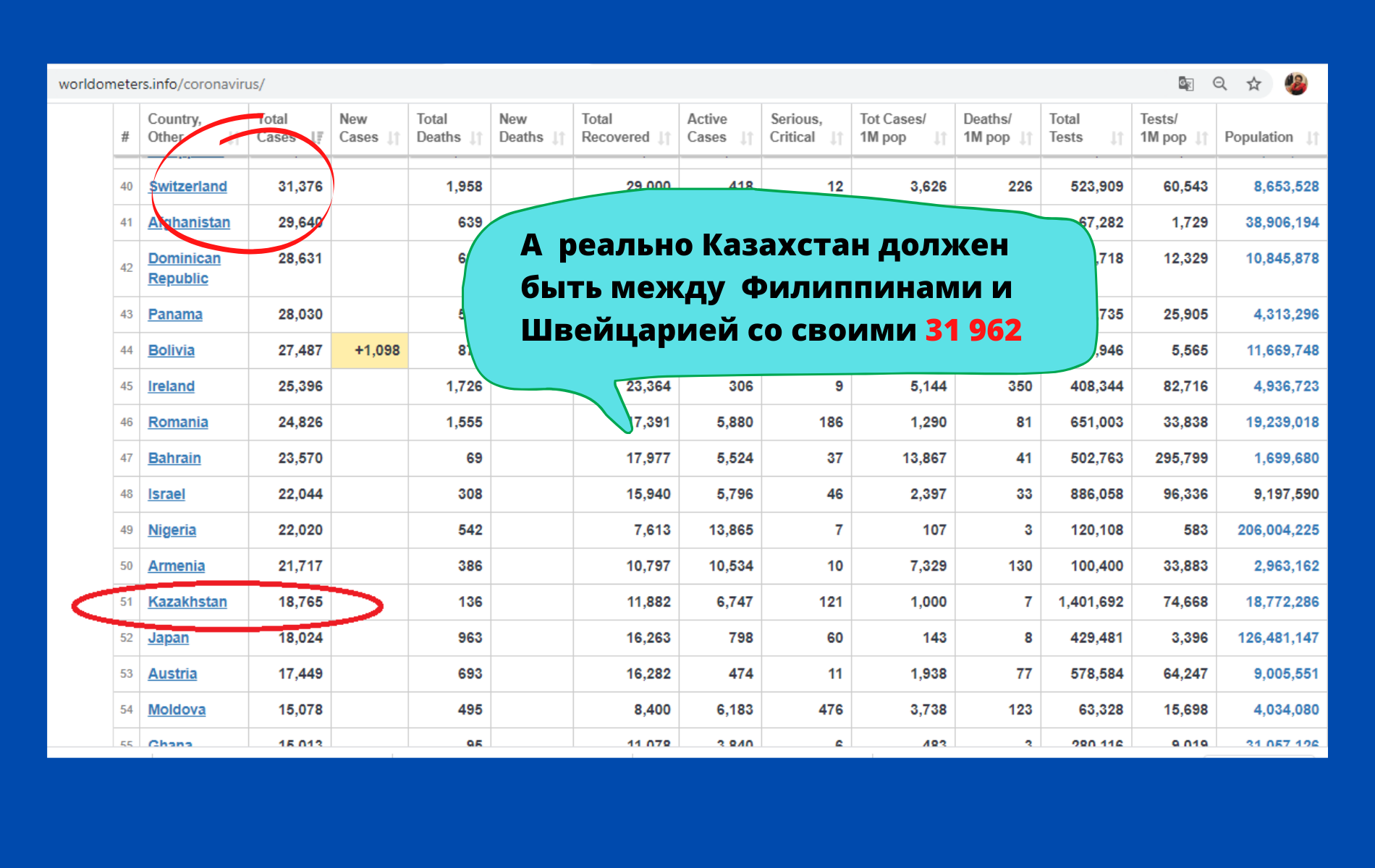Open the Austria country link

tap(172, 674)
